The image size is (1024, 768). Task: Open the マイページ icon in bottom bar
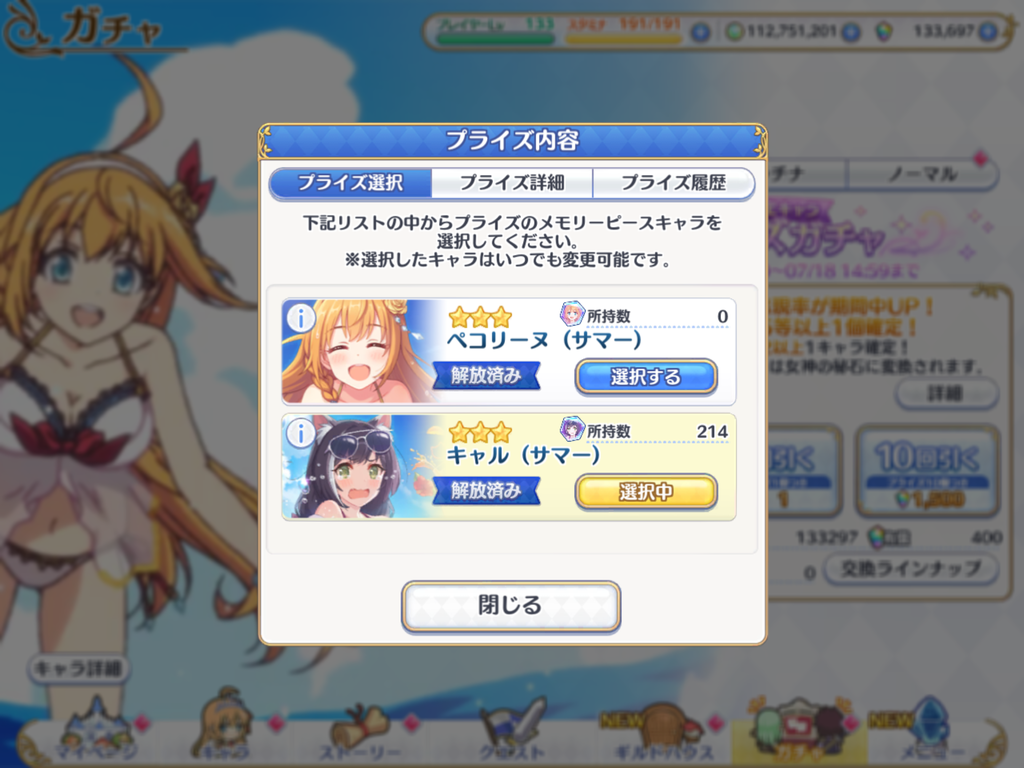click(x=96, y=731)
